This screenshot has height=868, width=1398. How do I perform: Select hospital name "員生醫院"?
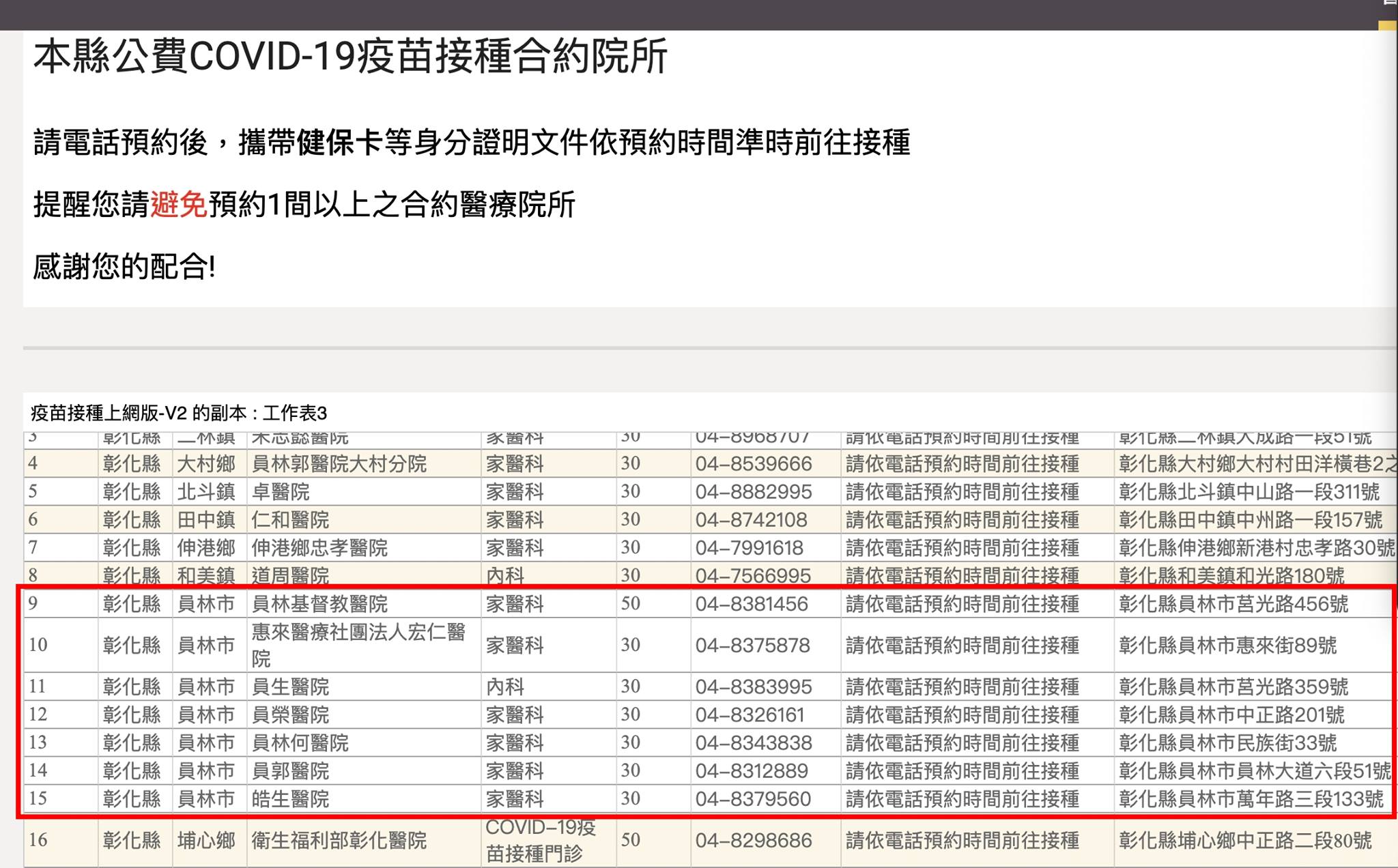(x=290, y=686)
